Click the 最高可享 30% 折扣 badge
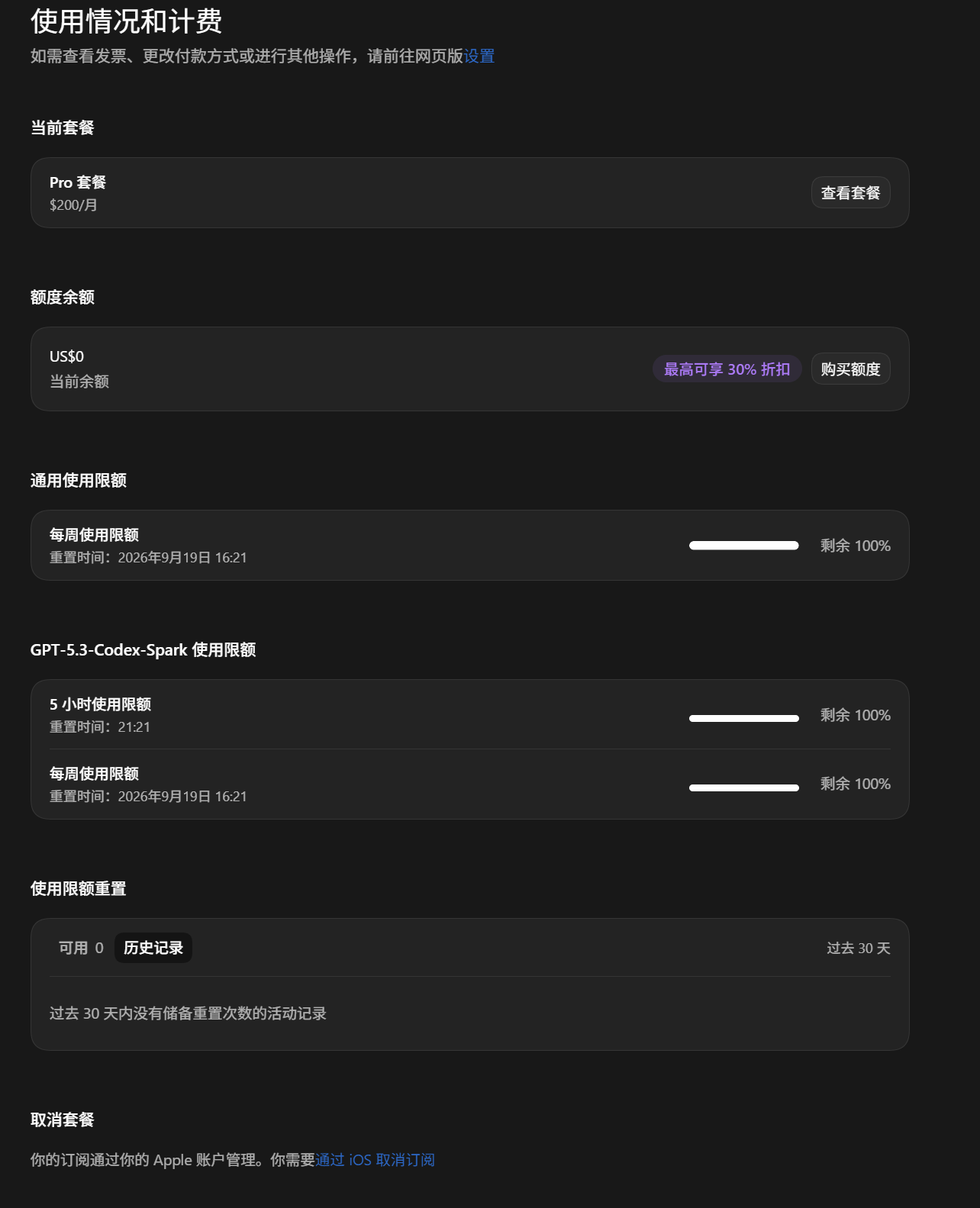Screen dimensions: 980x1208 tap(727, 369)
